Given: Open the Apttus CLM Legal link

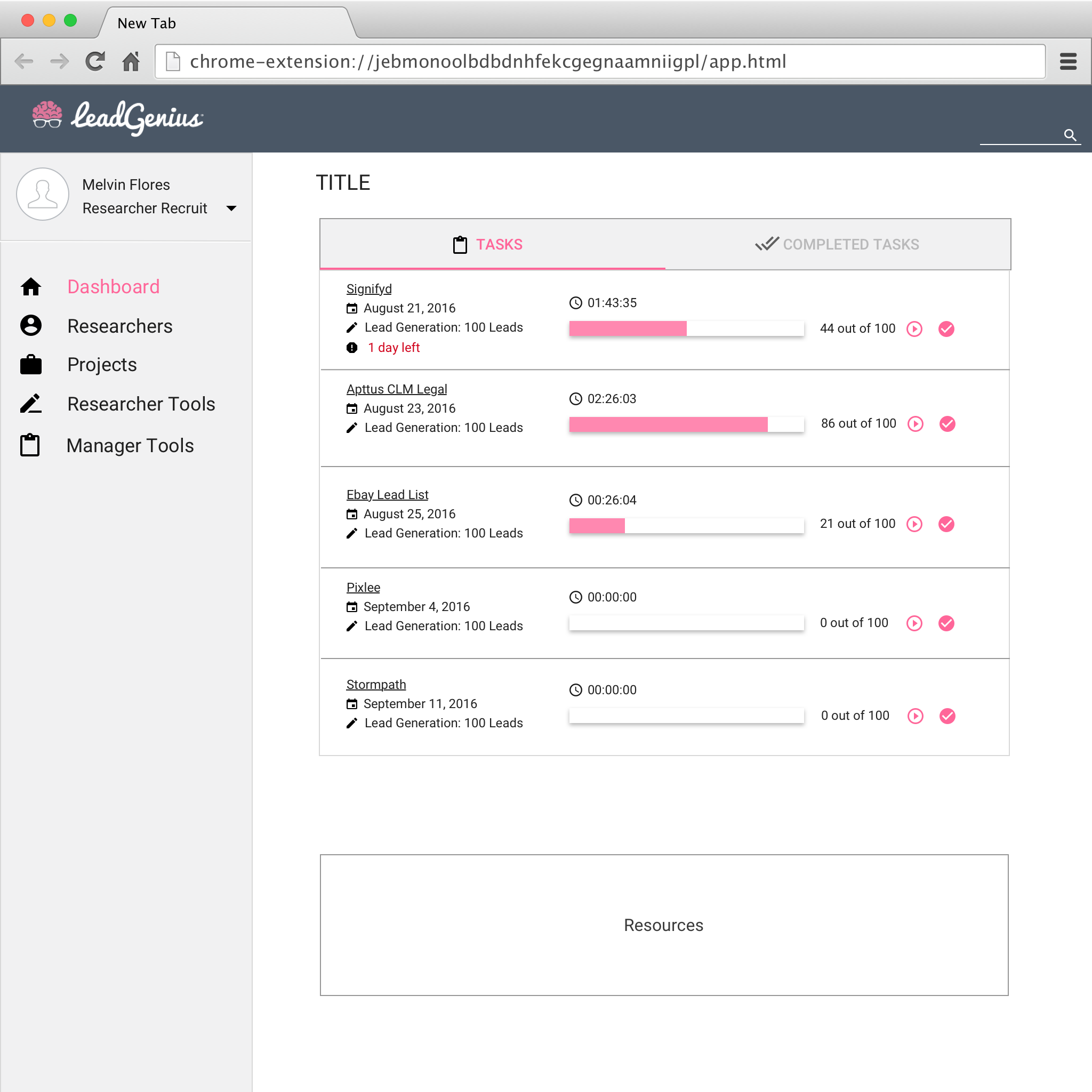Looking at the screenshot, I should pyautogui.click(x=396, y=389).
